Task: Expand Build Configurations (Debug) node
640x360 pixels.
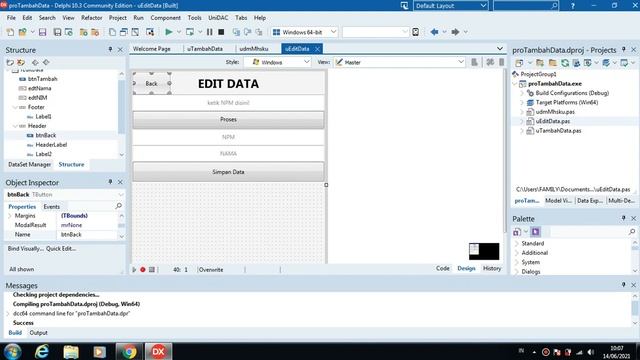Action: (522, 93)
